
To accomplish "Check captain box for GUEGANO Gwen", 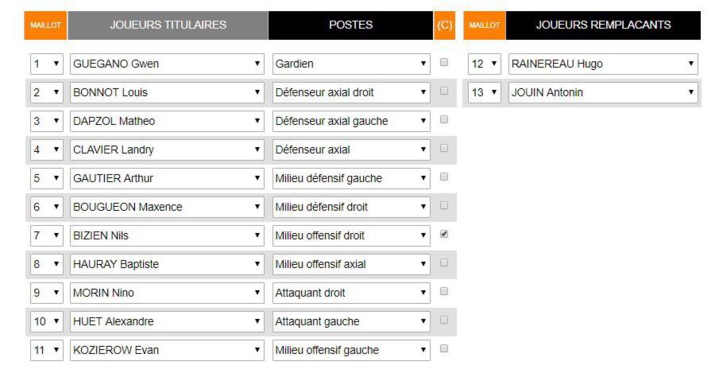I will point(443,62).
